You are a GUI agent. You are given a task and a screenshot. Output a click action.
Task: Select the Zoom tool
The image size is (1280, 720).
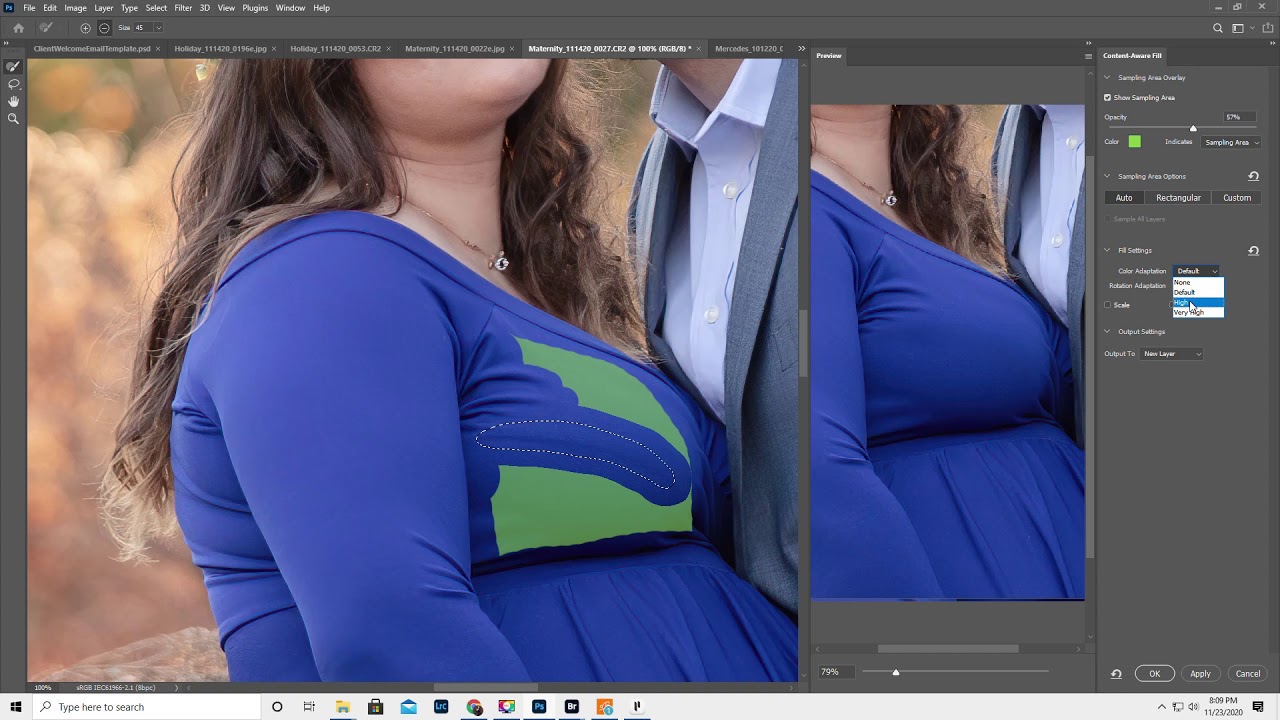(x=13, y=118)
